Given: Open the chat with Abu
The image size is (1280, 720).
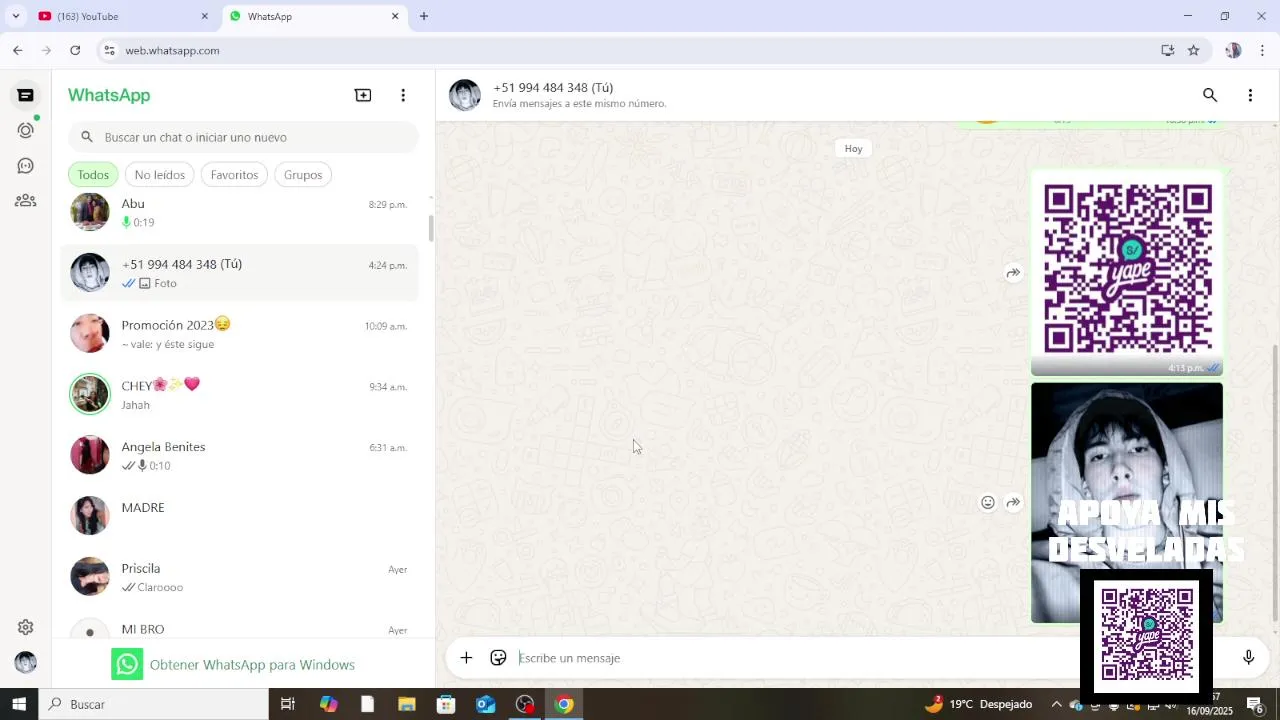Looking at the screenshot, I should pos(240,213).
